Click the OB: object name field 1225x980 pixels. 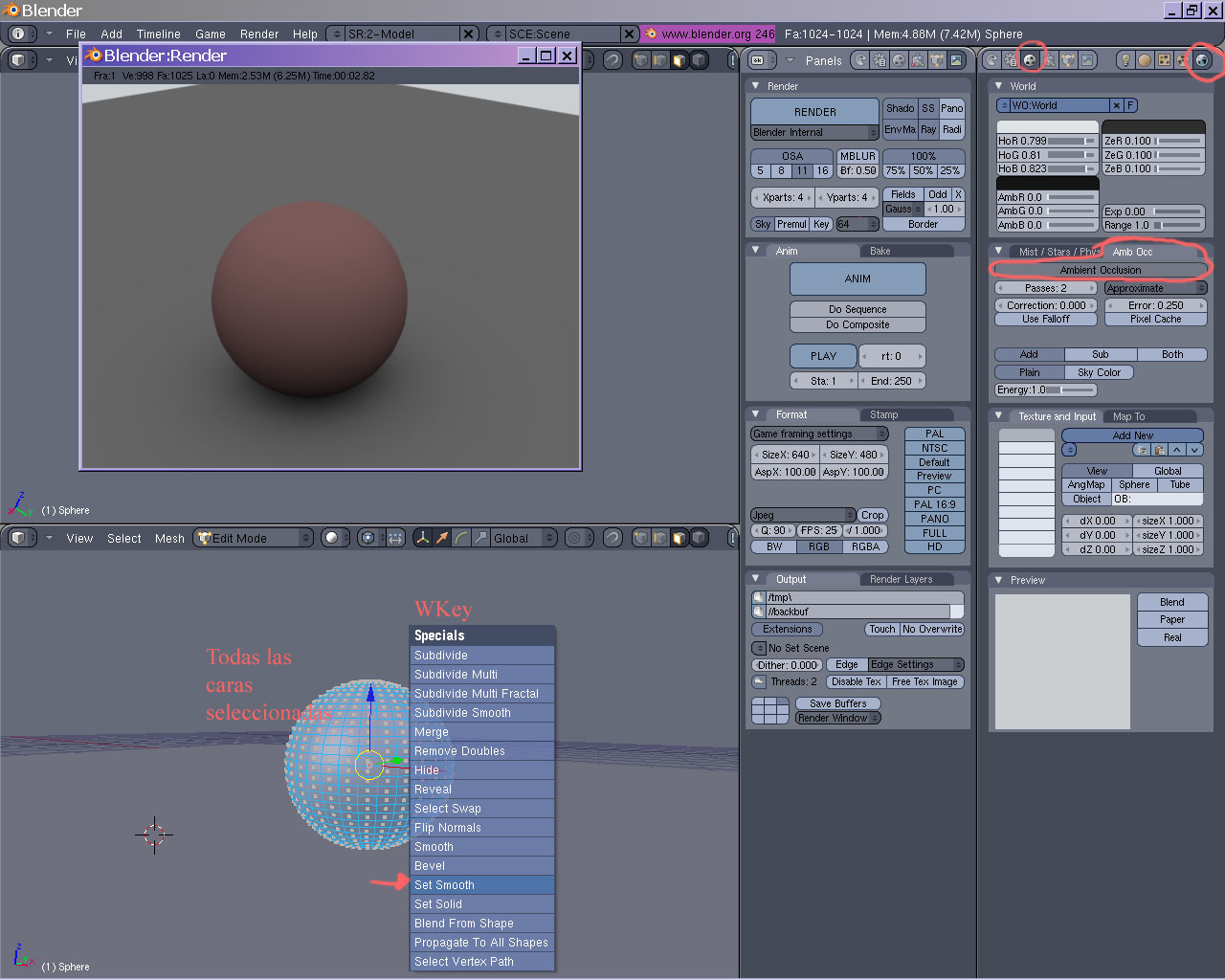coord(1157,499)
